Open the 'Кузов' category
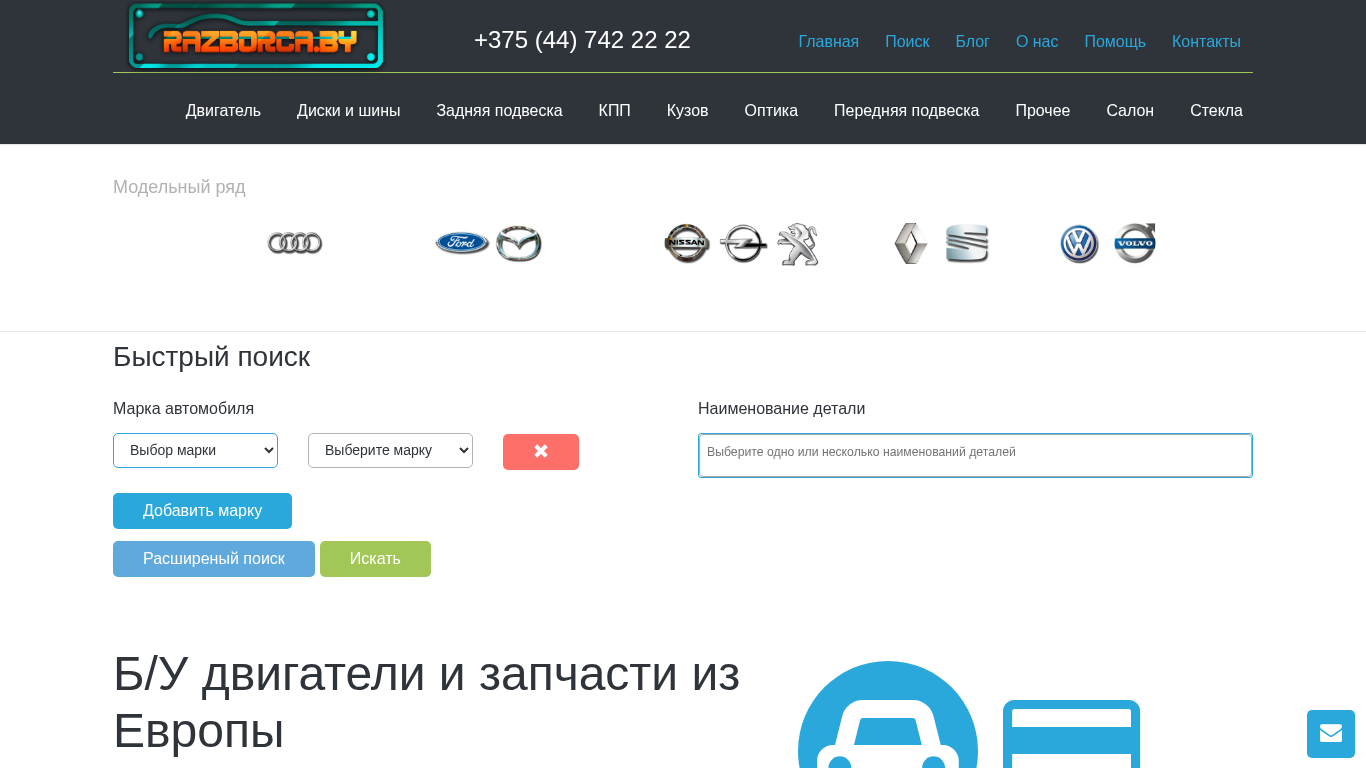This screenshot has height=768, width=1366. coord(688,111)
